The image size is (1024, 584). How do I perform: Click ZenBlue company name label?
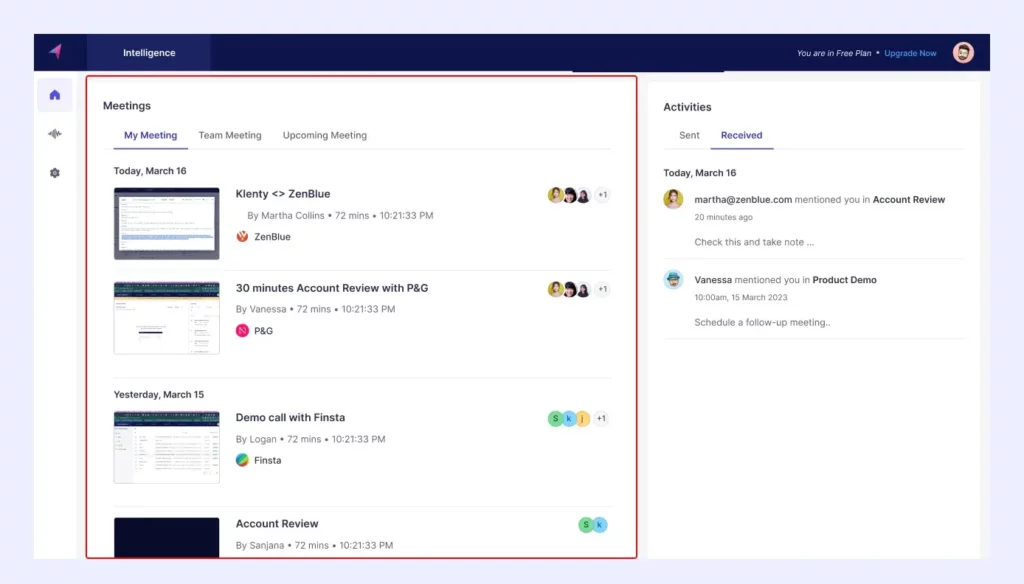tap(272, 237)
